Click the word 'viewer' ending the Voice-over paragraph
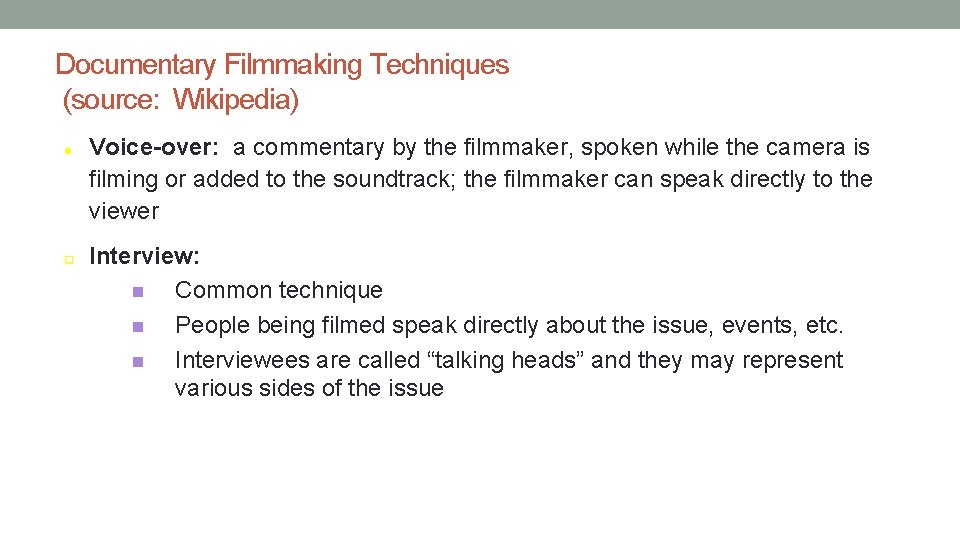The image size is (960, 540). pyautogui.click(x=124, y=211)
